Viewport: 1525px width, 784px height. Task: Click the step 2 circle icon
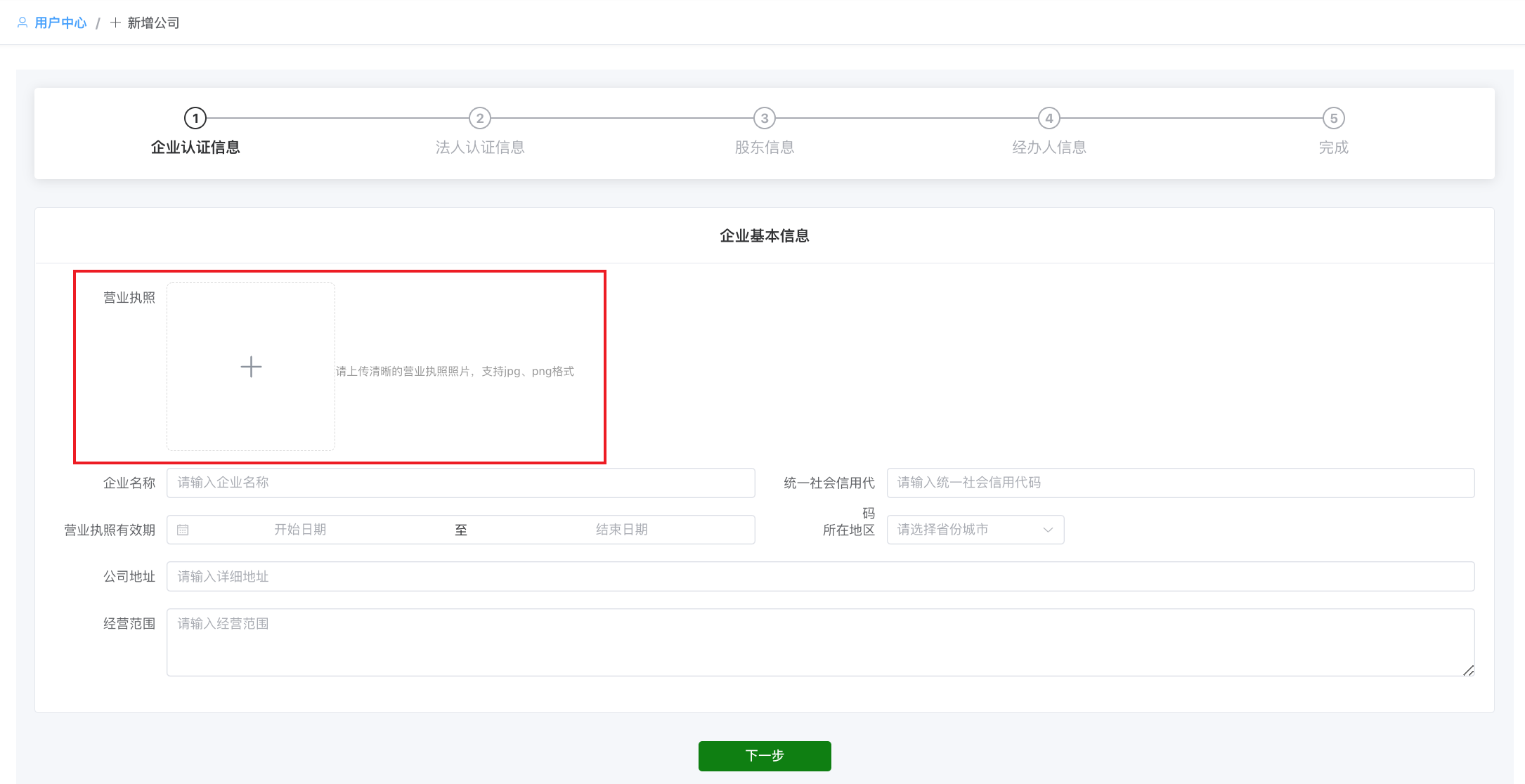[x=480, y=118]
